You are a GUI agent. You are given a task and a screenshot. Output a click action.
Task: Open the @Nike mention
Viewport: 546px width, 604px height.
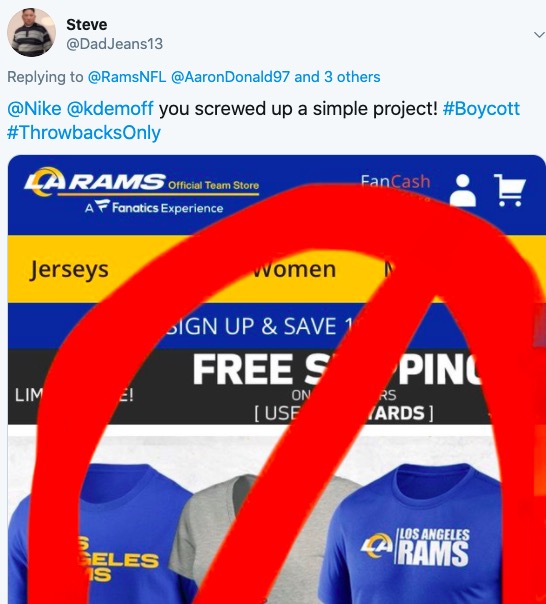(34, 109)
